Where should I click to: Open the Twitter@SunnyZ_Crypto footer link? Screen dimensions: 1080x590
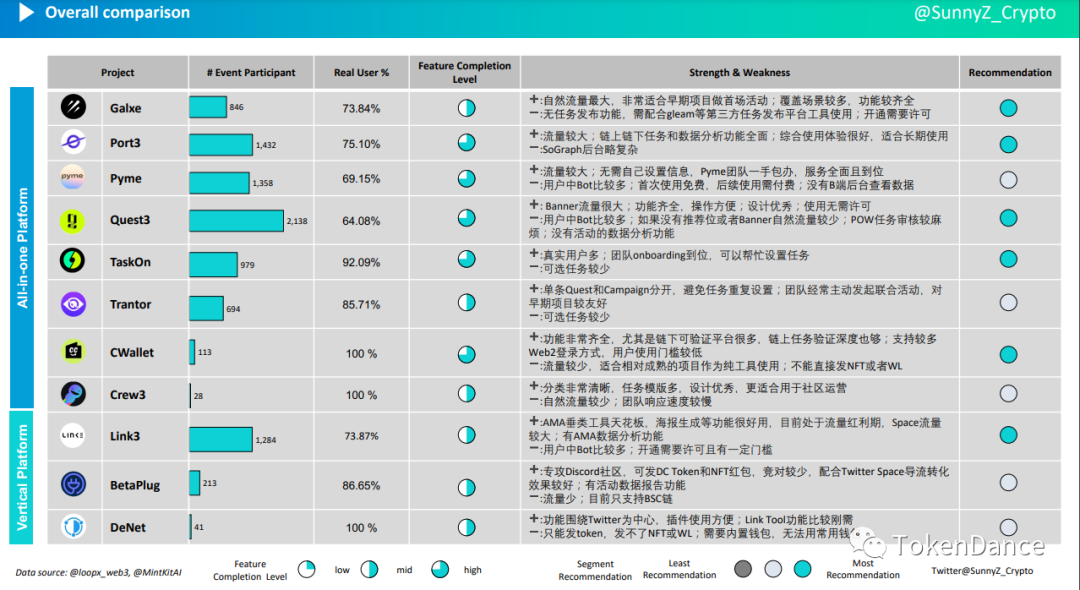pyautogui.click(x=982, y=570)
